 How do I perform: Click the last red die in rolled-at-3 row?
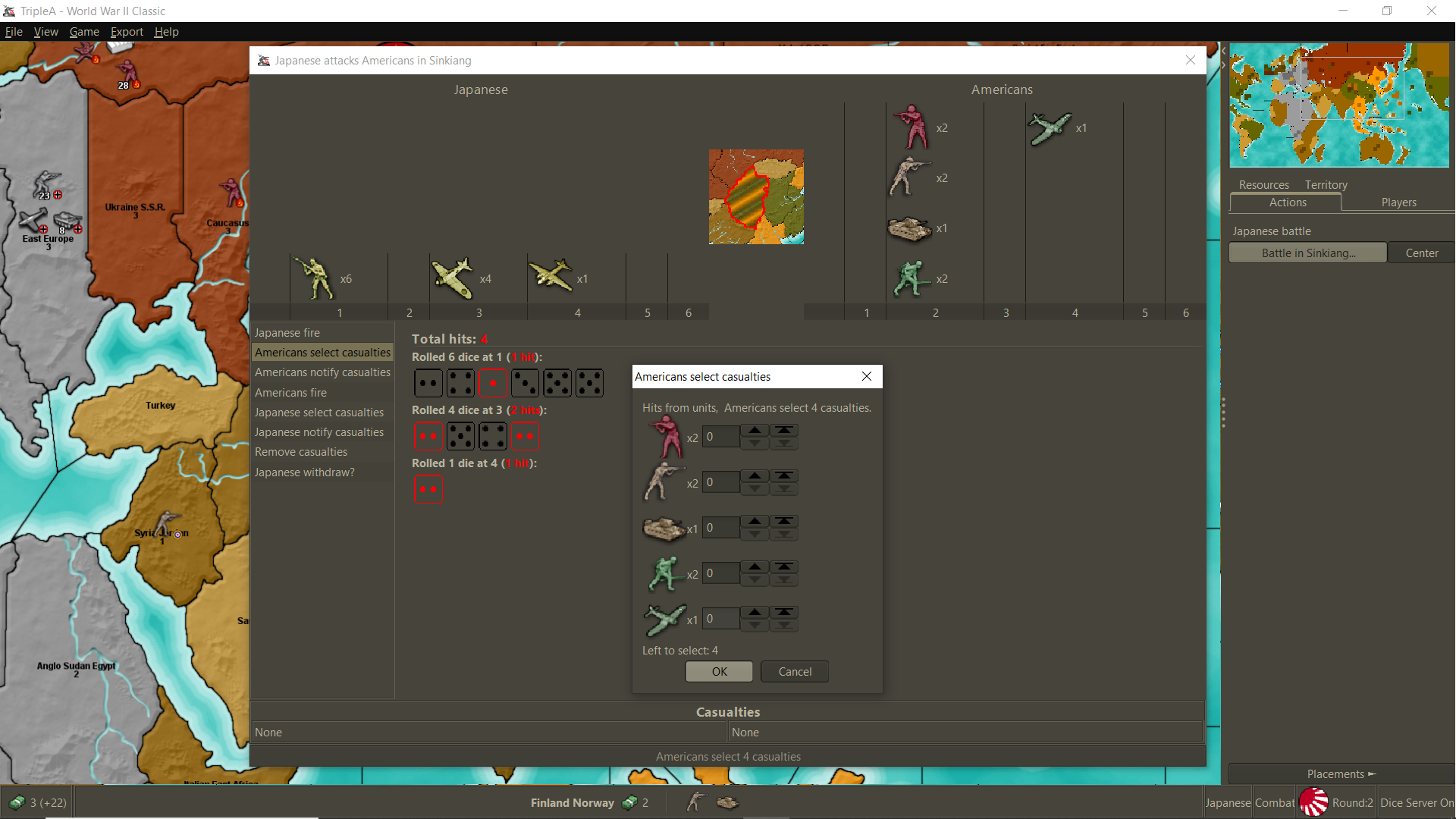pyautogui.click(x=525, y=436)
